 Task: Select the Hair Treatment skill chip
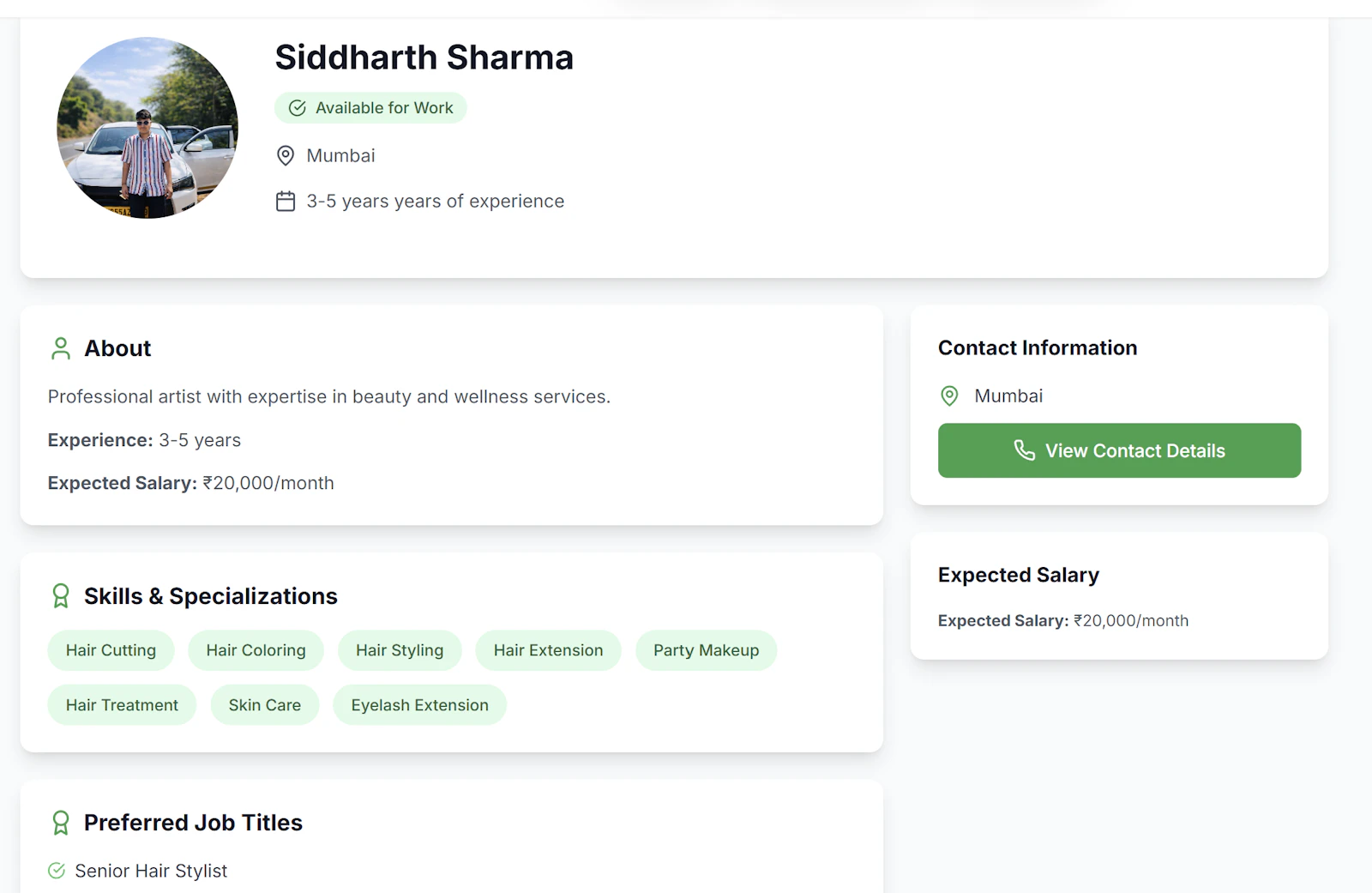[122, 705]
